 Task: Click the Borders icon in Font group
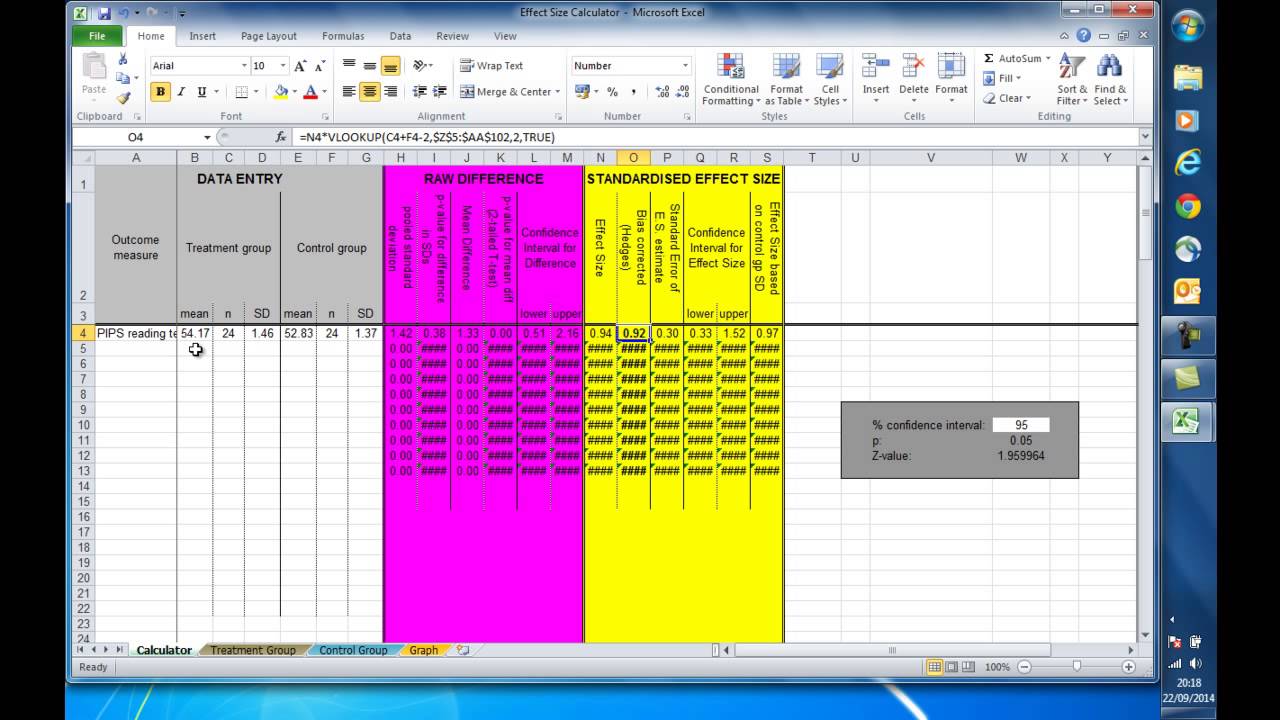point(241,92)
